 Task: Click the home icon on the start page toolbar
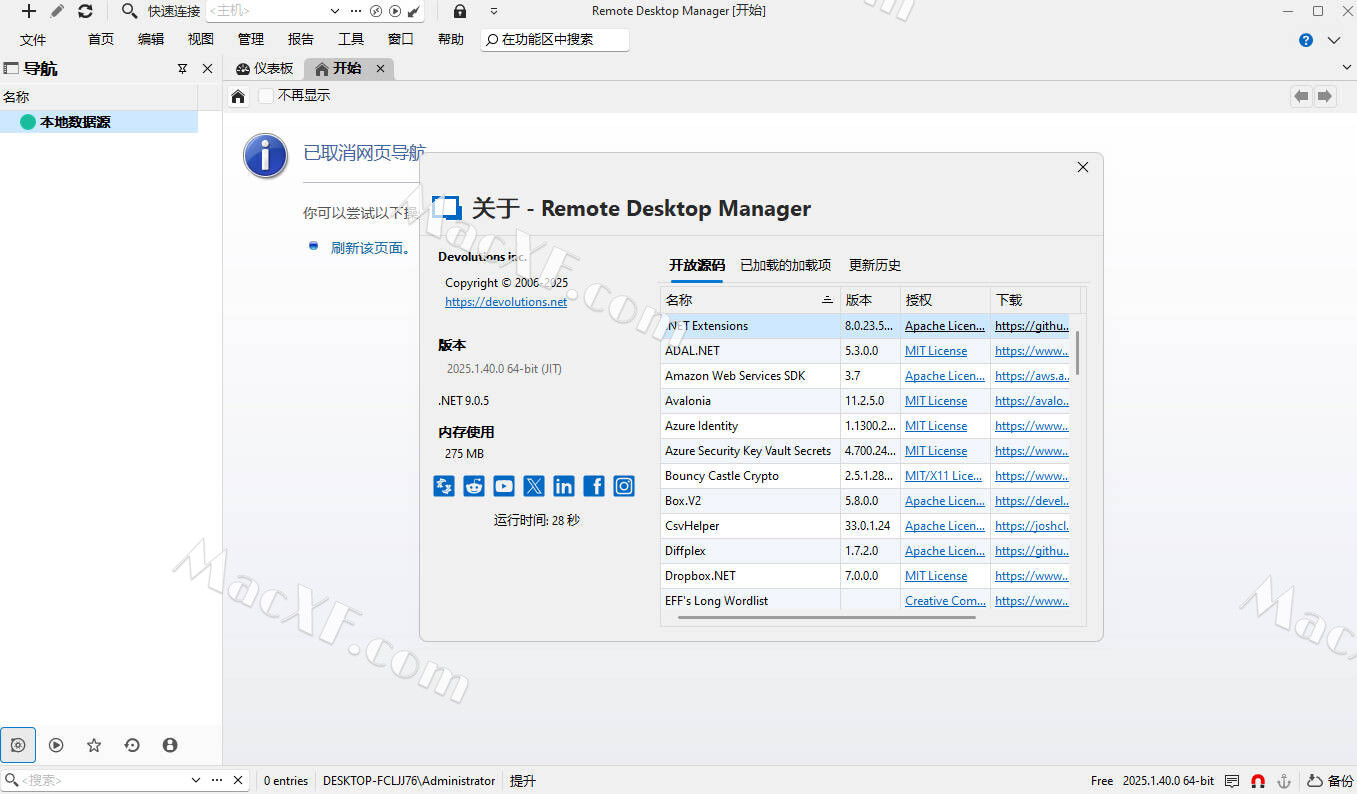(238, 96)
